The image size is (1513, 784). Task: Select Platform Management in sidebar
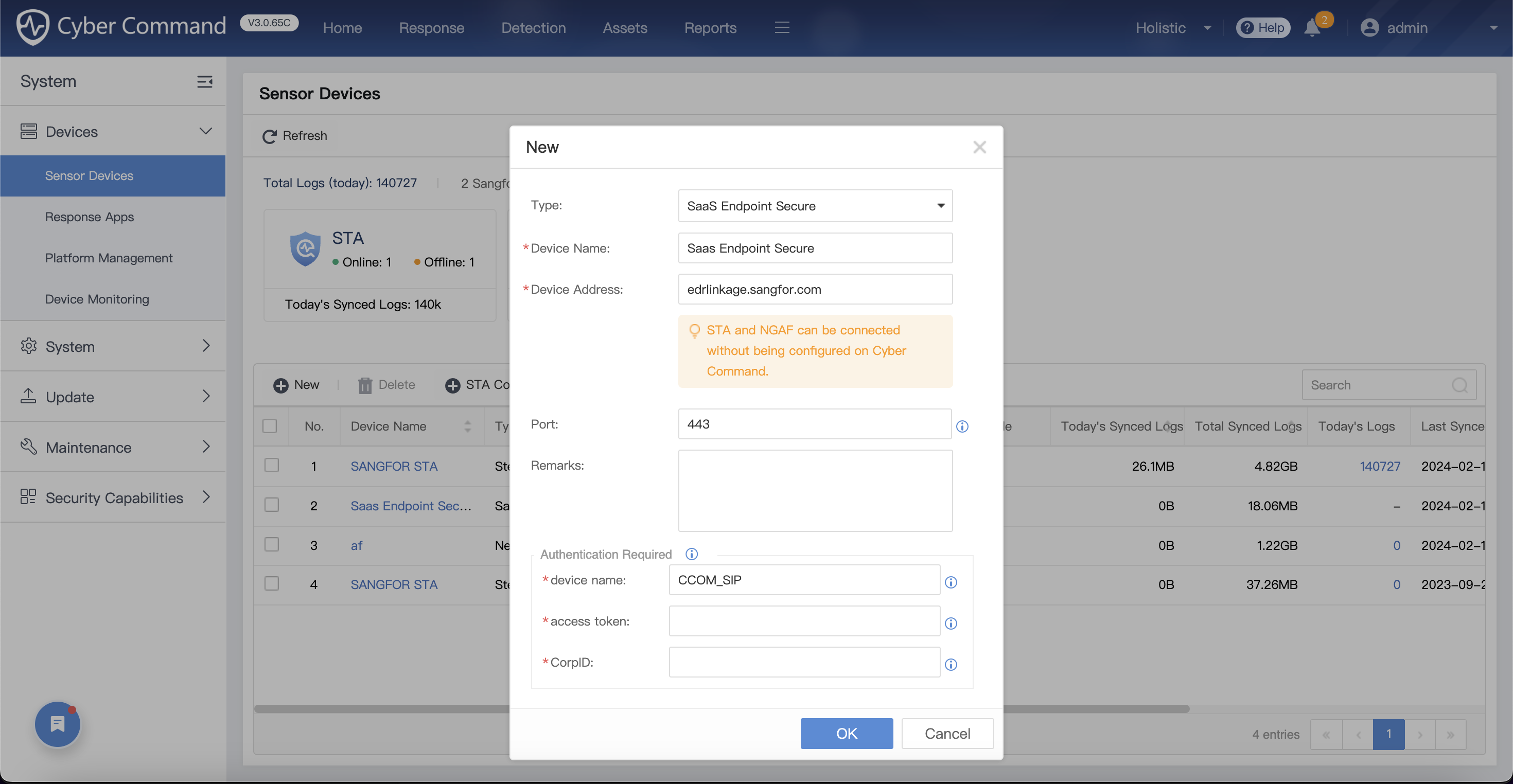(113, 258)
